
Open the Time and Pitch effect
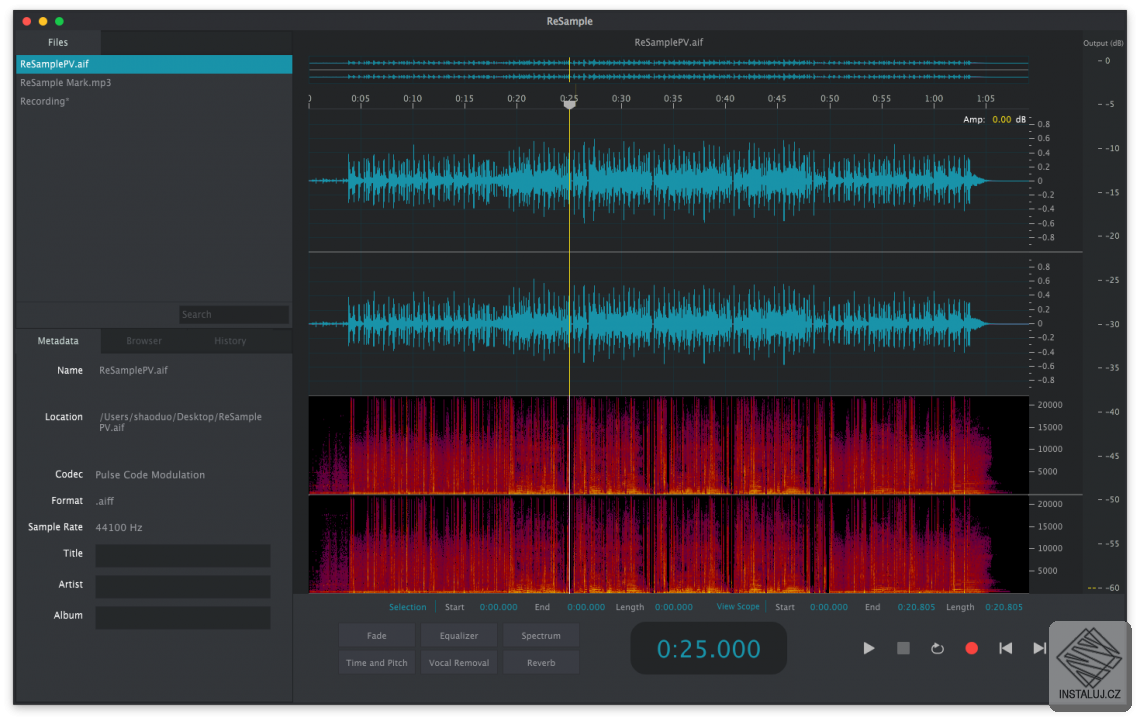click(377, 663)
